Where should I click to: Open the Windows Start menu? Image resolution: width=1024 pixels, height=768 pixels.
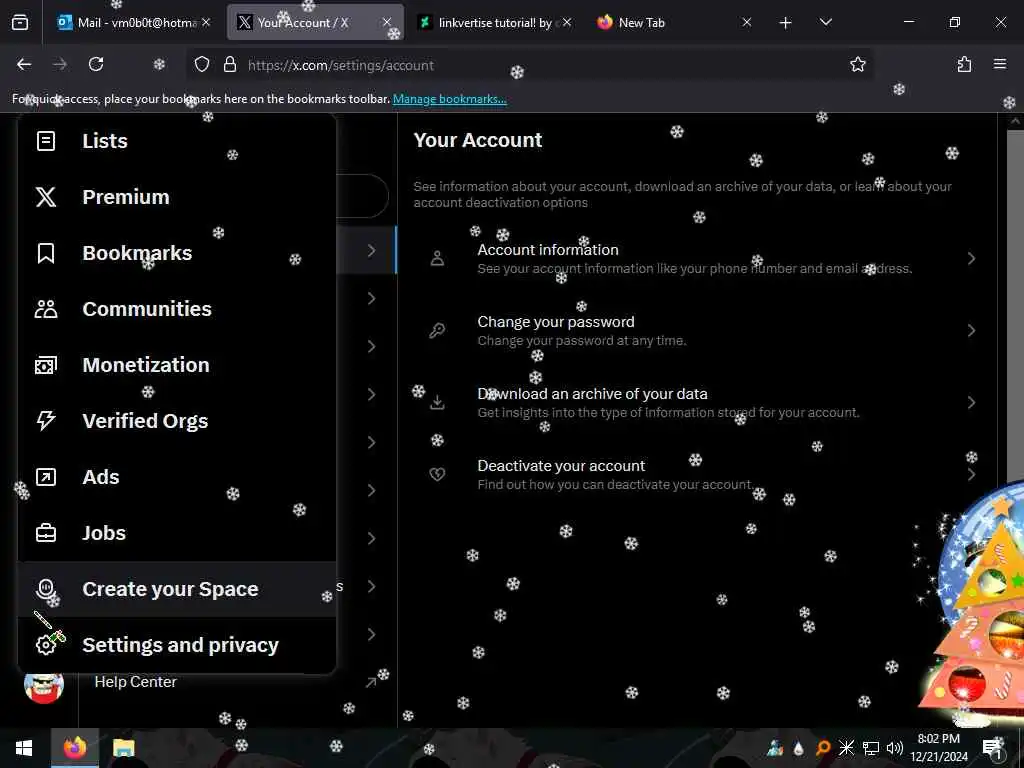[24, 748]
